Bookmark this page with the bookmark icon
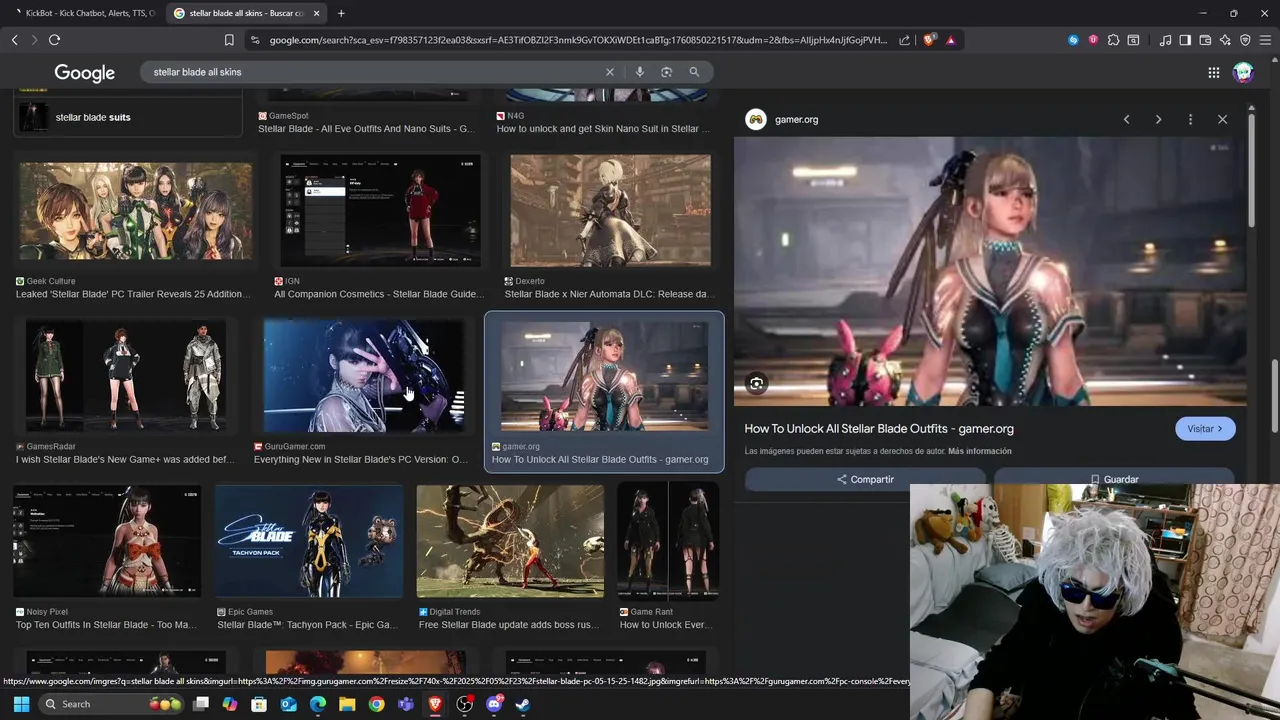 [229, 40]
